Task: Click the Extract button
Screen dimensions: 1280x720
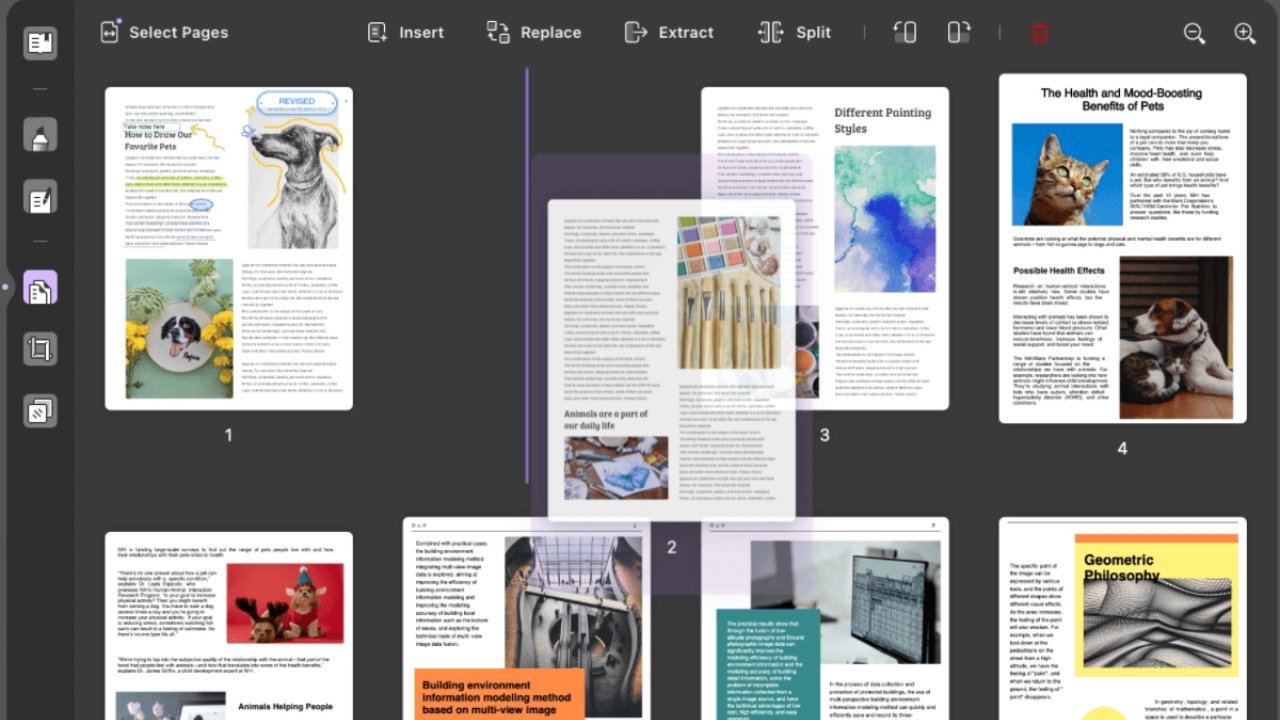Action: (668, 32)
